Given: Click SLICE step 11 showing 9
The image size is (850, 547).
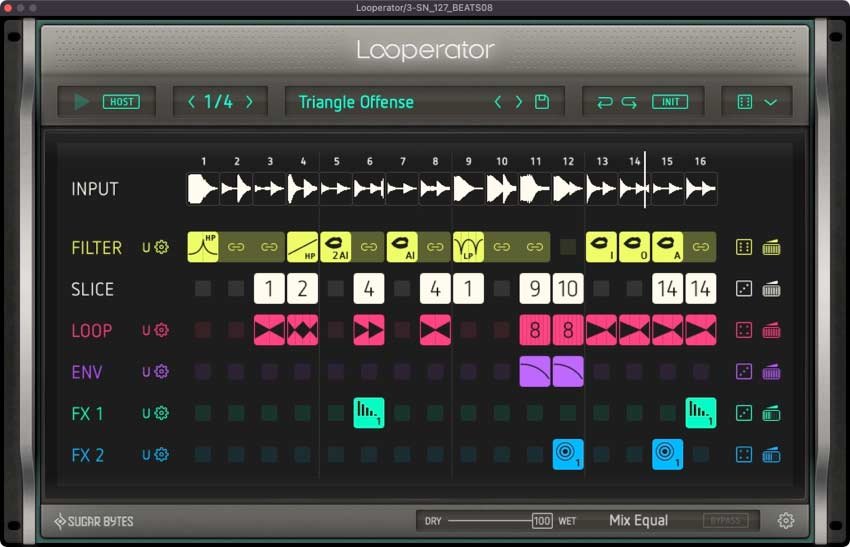Looking at the screenshot, I should coord(535,289).
